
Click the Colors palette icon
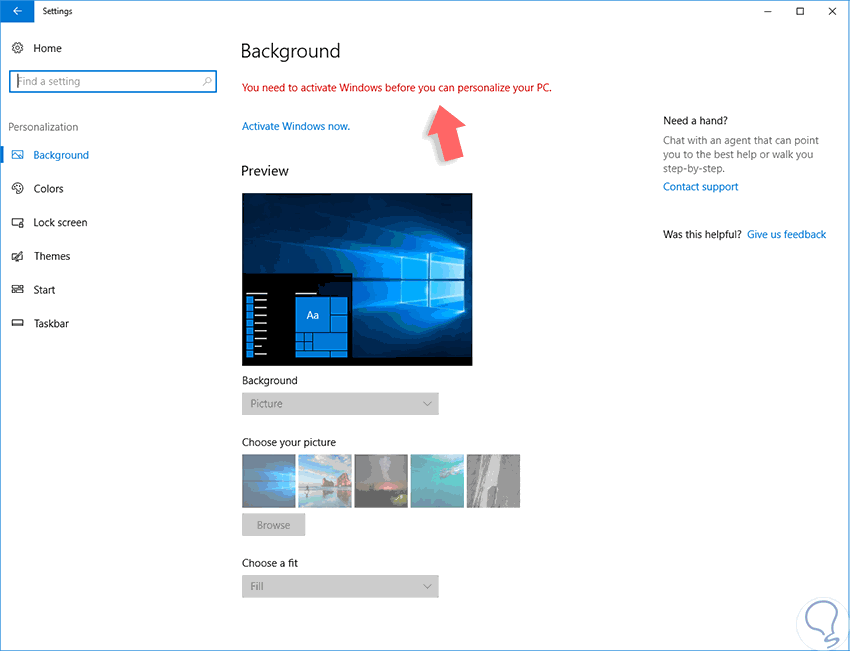[17, 189]
